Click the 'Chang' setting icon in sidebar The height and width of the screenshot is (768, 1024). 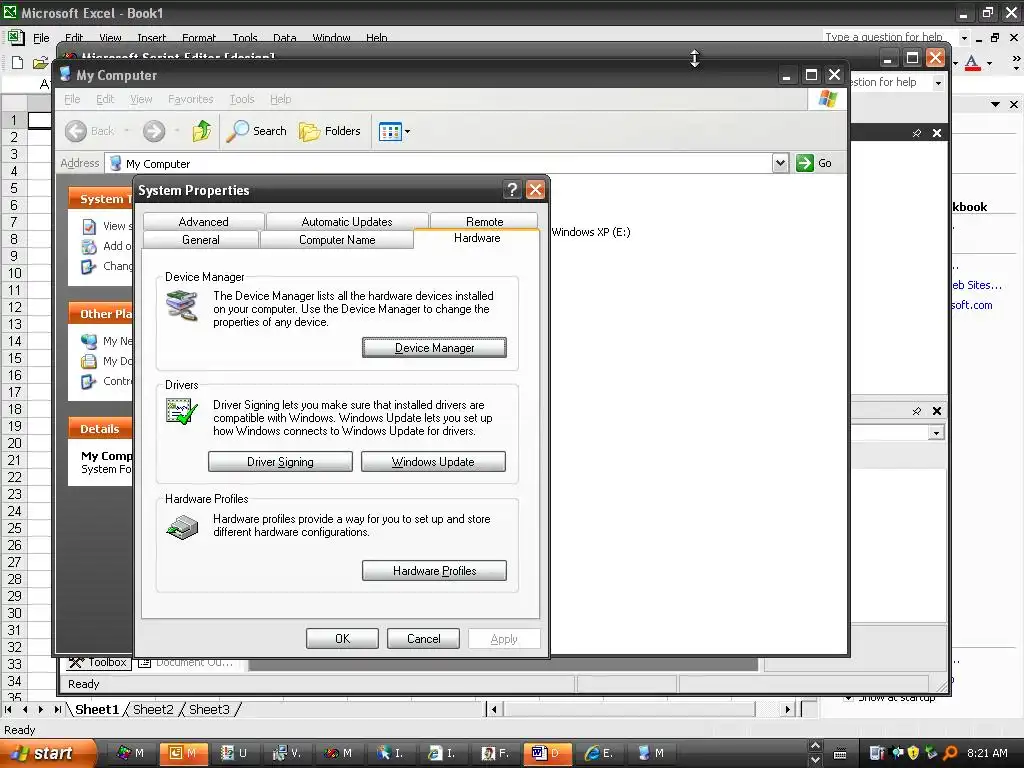88,266
